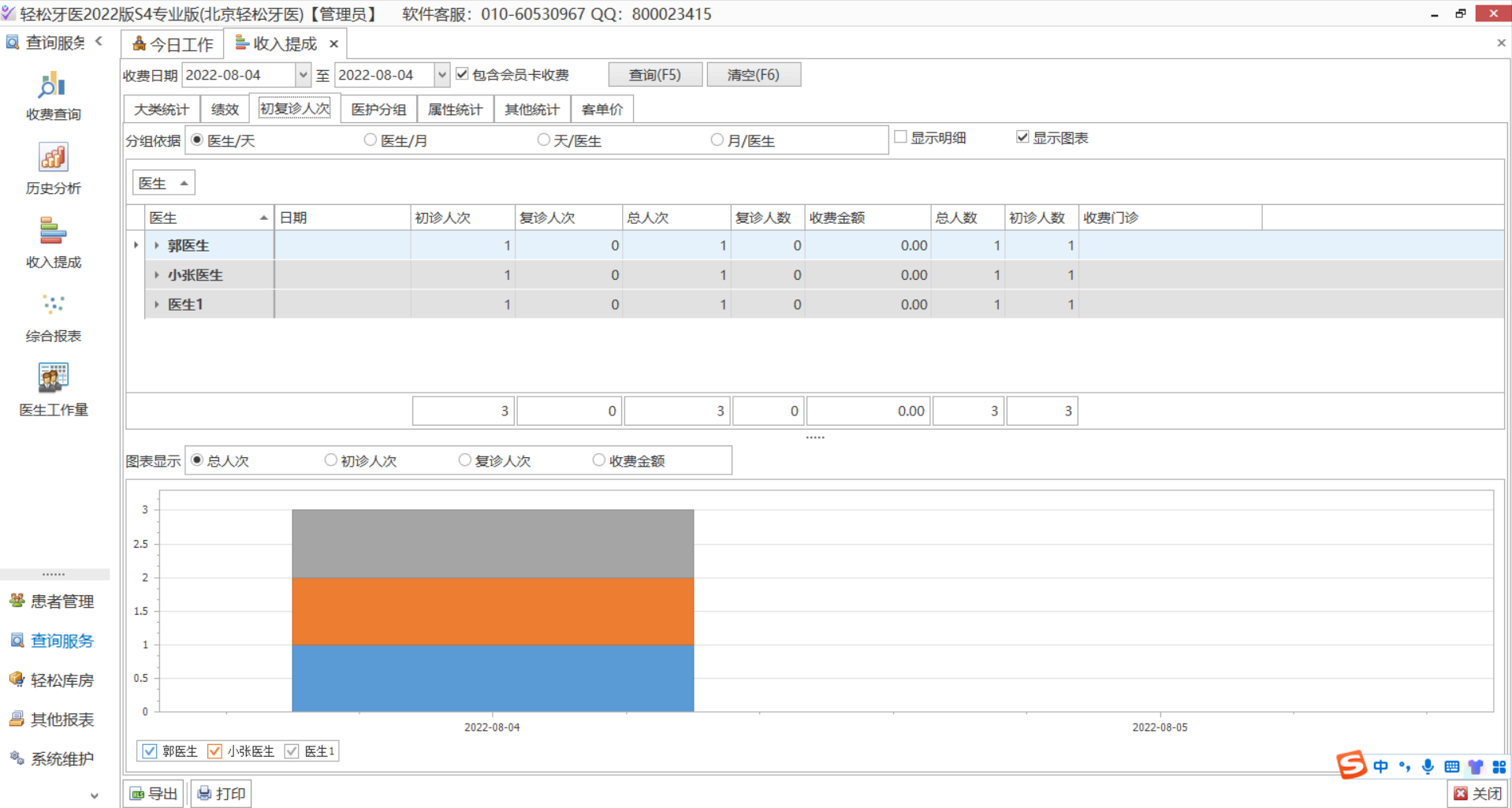Open 大类统计 tab
The width and height of the screenshot is (1512, 808).
(162, 110)
